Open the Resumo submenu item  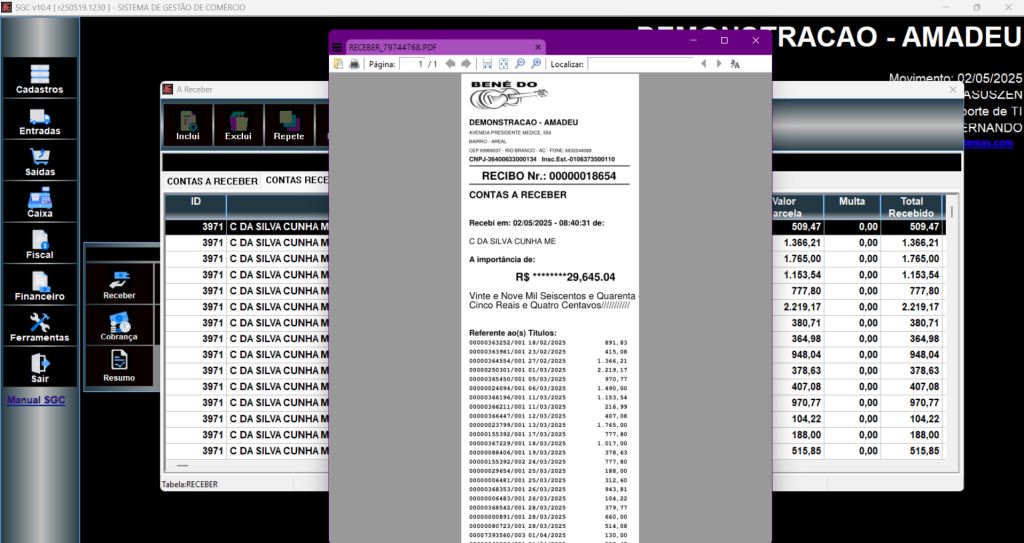[x=119, y=367]
